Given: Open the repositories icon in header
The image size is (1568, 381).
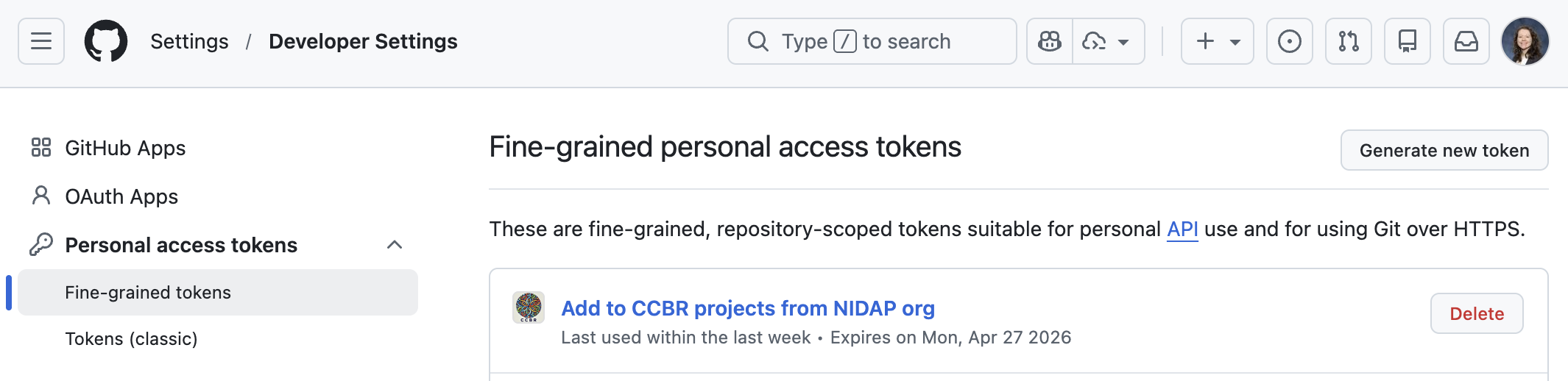Looking at the screenshot, I should tap(1407, 41).
